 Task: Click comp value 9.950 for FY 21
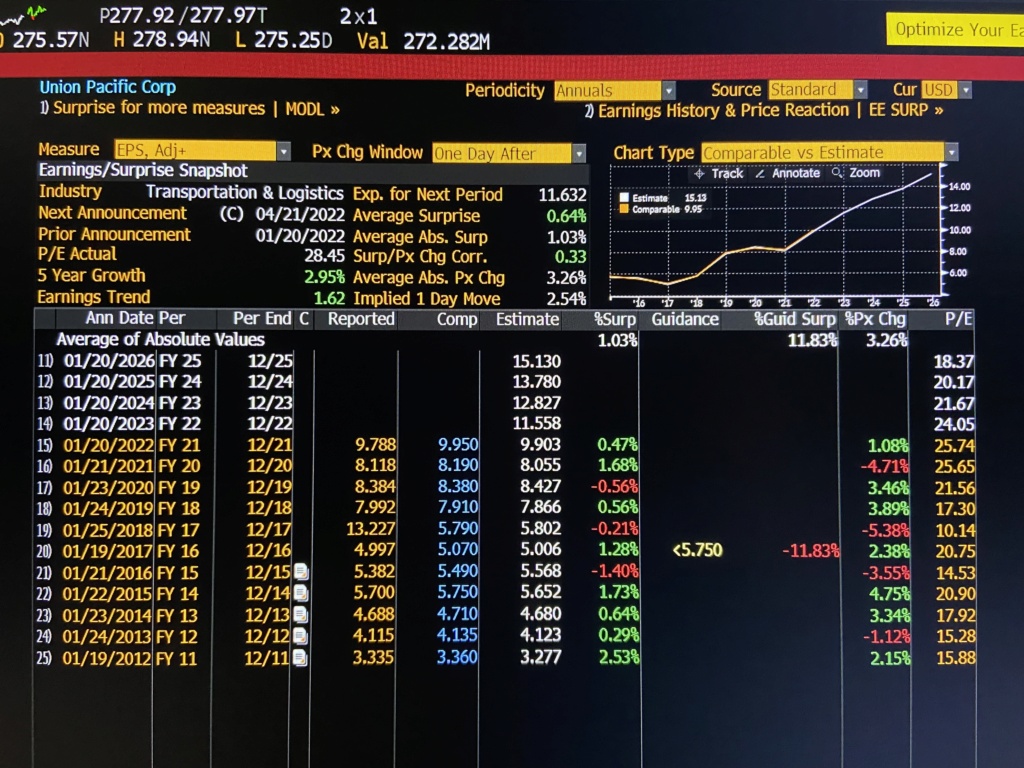(458, 444)
